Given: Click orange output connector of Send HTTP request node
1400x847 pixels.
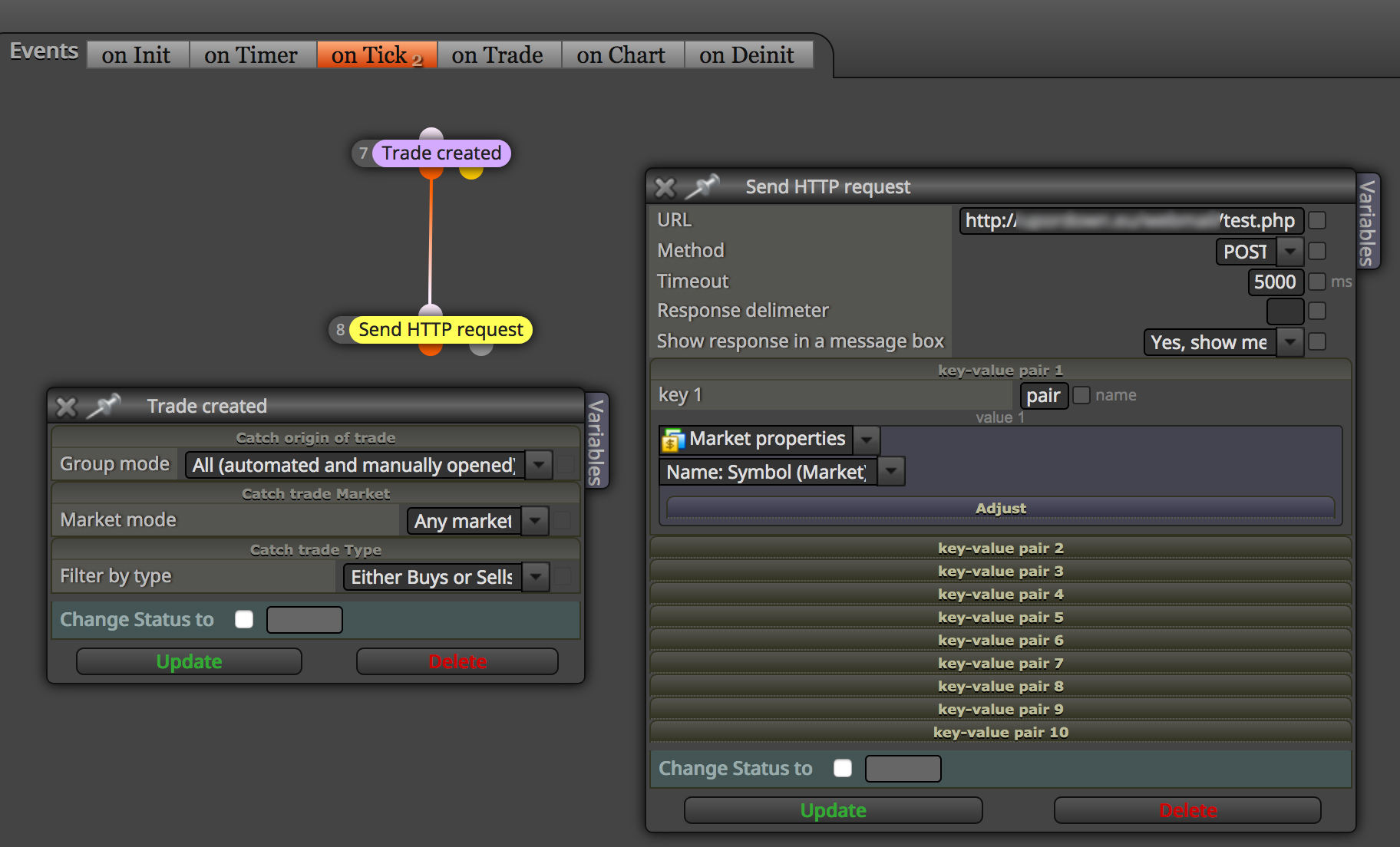Looking at the screenshot, I should click(x=431, y=348).
